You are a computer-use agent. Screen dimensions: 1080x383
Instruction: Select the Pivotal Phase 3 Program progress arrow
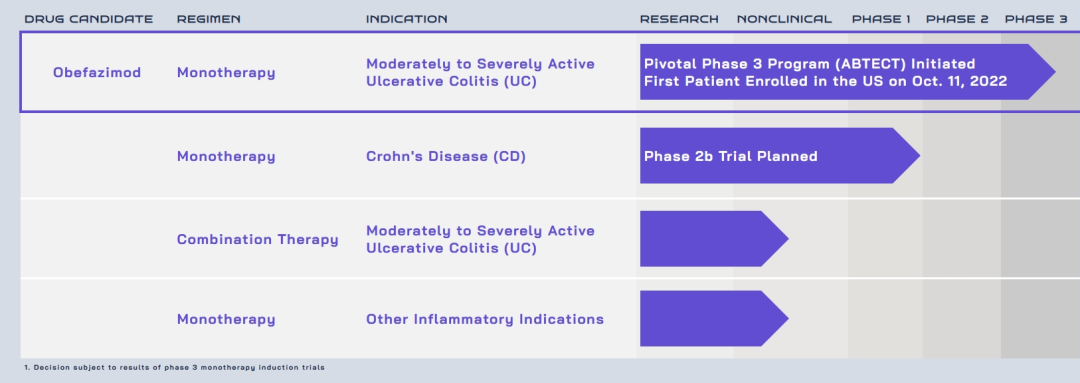(848, 72)
